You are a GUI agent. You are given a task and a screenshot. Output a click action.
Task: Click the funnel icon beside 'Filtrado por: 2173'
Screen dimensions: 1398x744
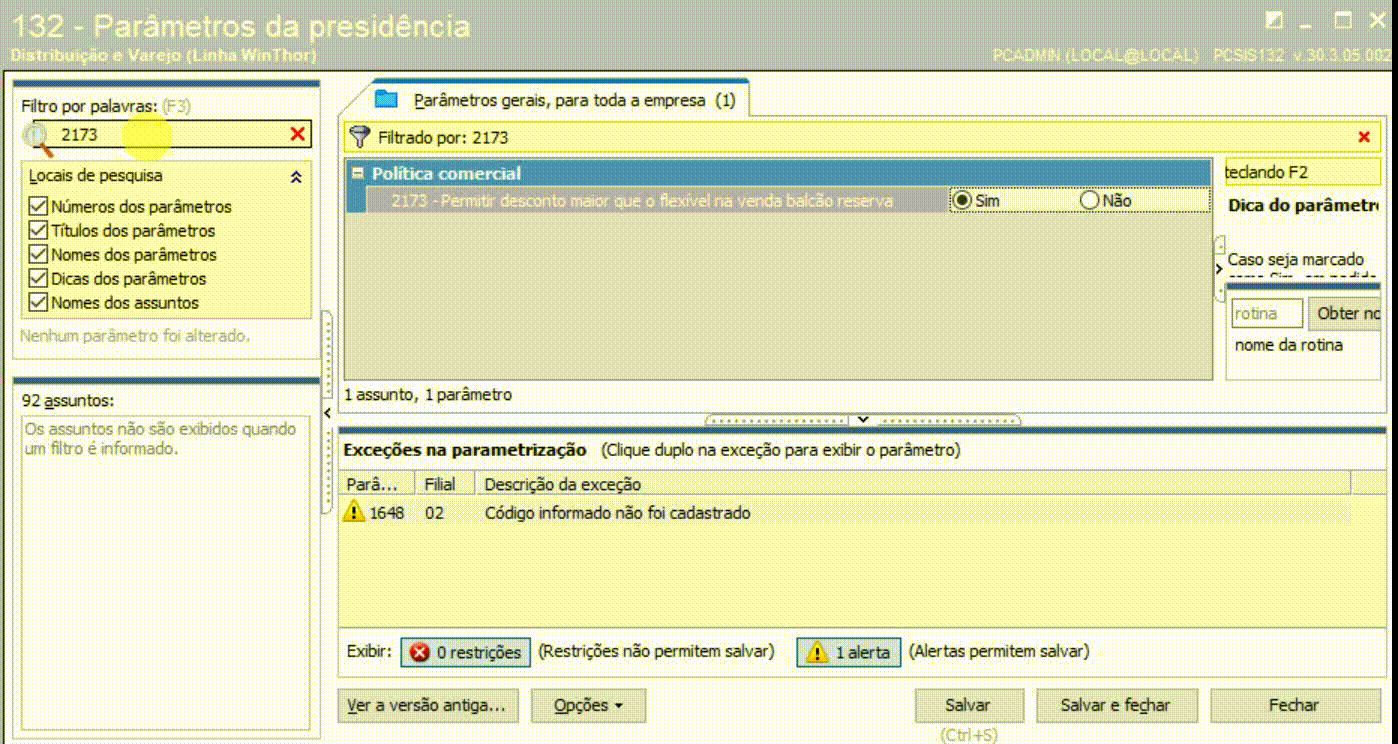(360, 137)
